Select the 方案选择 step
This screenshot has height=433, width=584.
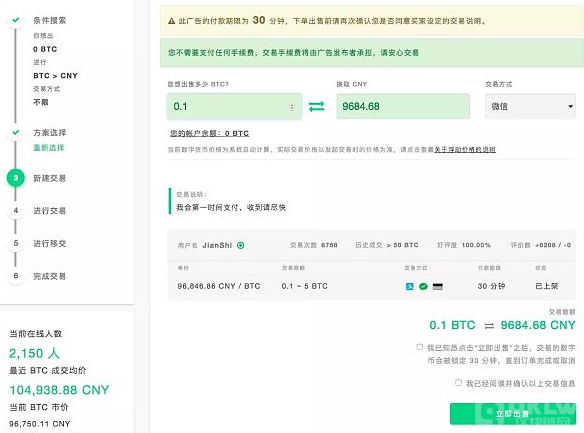50,133
